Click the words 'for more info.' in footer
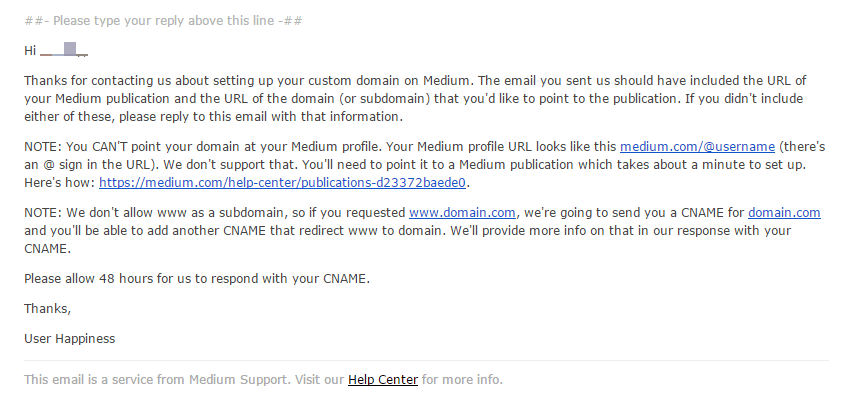845x409 pixels. (x=462, y=380)
